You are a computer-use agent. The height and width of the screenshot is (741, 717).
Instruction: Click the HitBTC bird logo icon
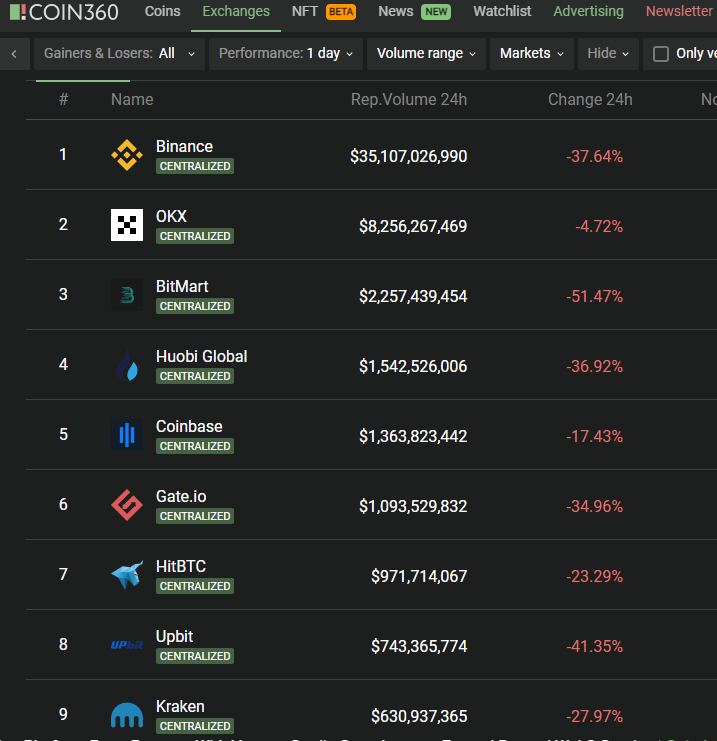pyautogui.click(x=127, y=575)
